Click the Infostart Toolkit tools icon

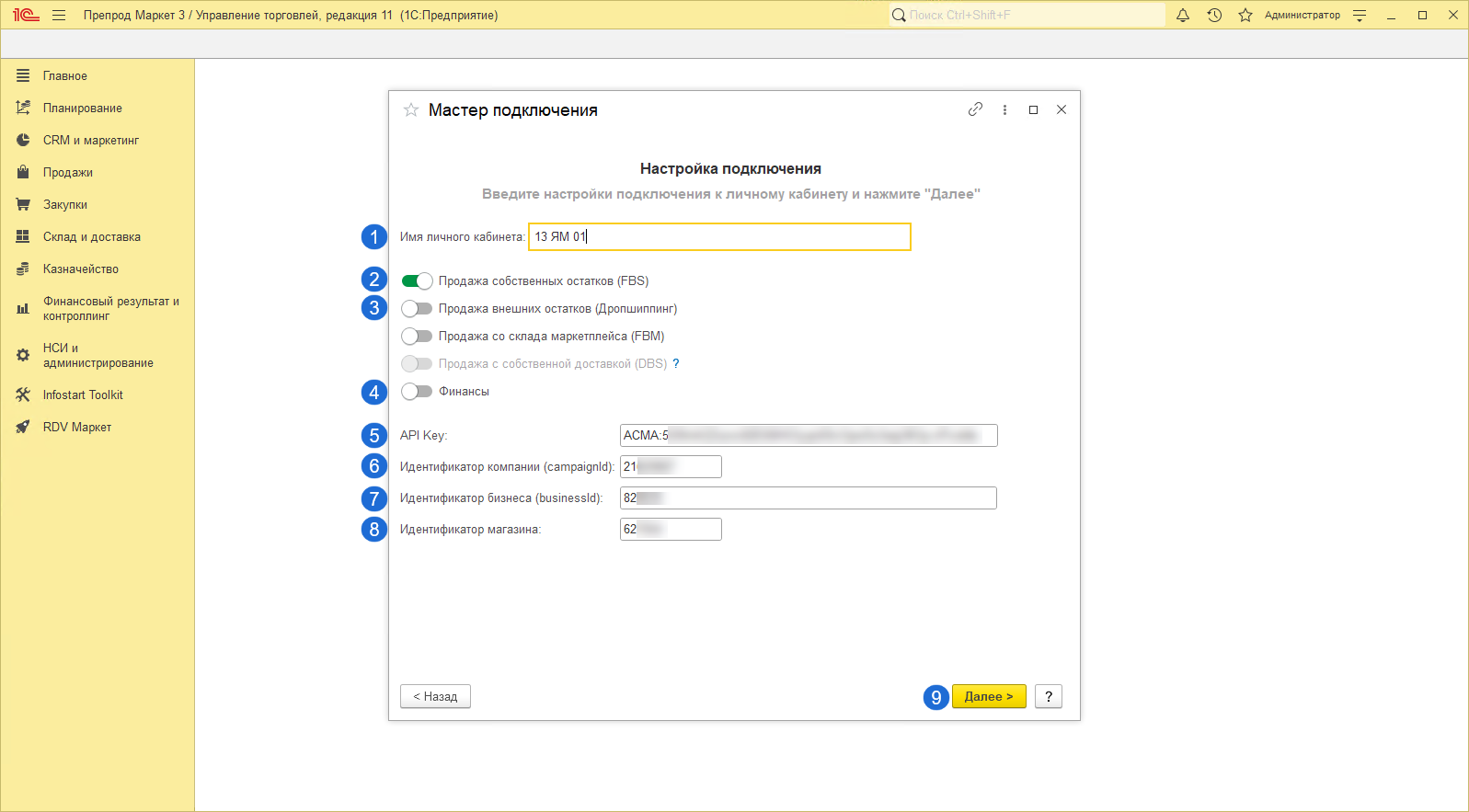(23, 395)
